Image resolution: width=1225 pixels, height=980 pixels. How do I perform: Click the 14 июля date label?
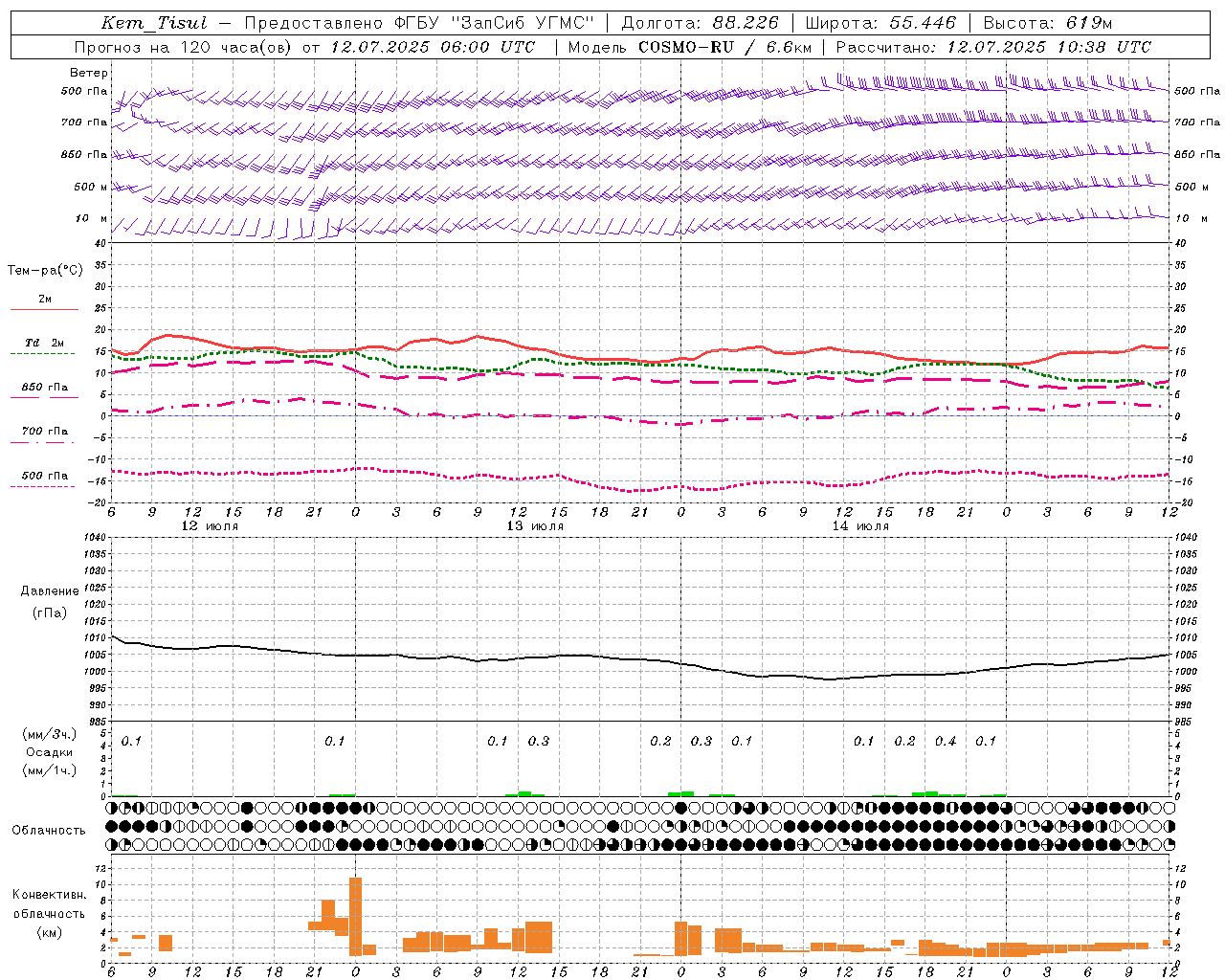click(860, 526)
